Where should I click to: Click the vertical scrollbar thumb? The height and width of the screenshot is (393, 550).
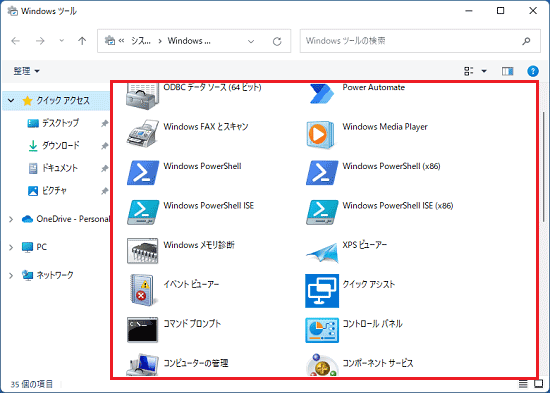point(543,167)
